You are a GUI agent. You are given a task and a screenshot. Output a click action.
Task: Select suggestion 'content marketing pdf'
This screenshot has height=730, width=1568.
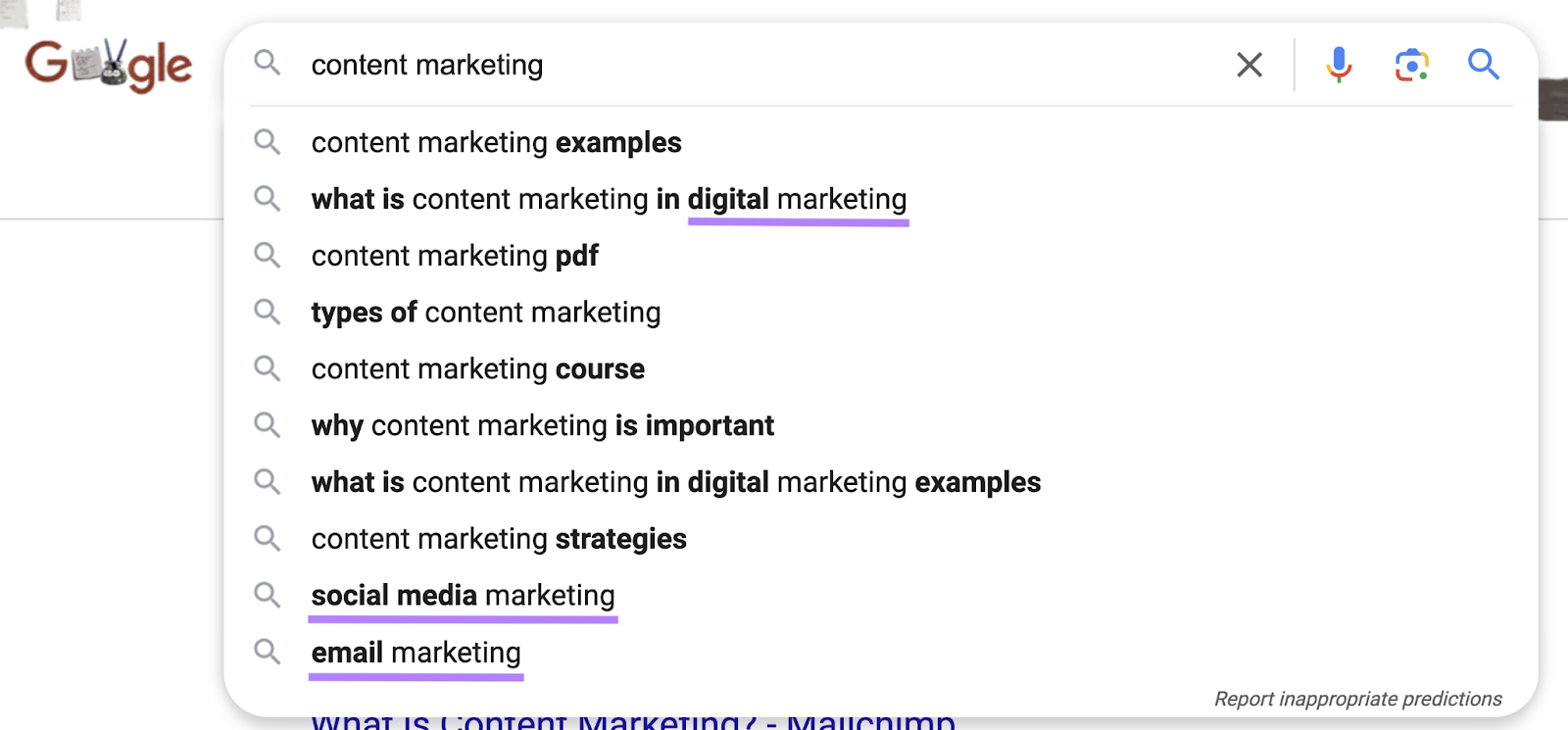point(454,256)
